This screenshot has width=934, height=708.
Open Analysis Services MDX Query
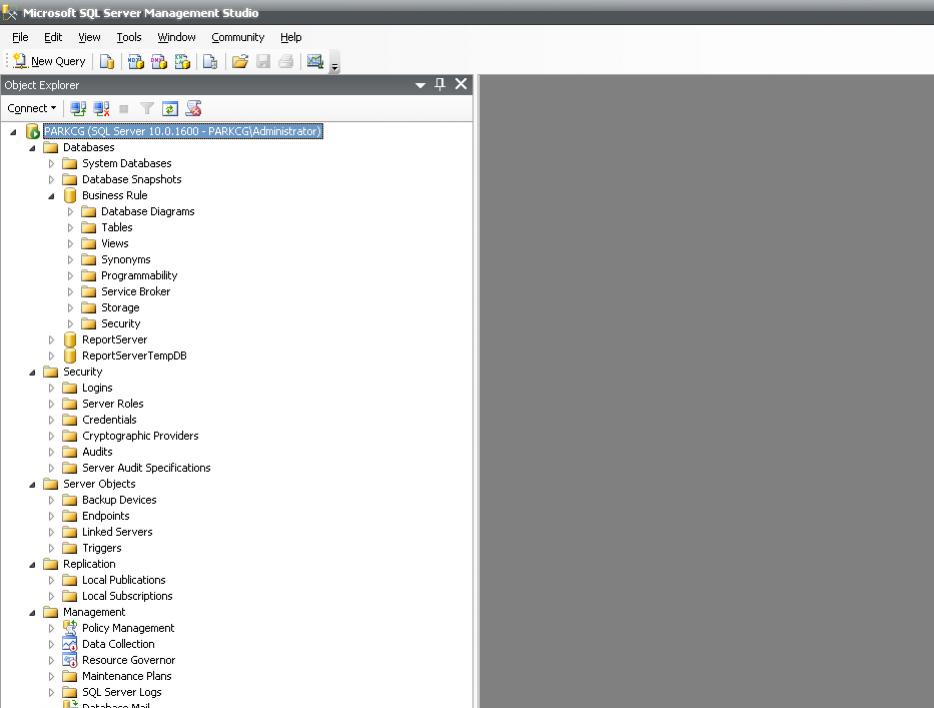point(136,61)
